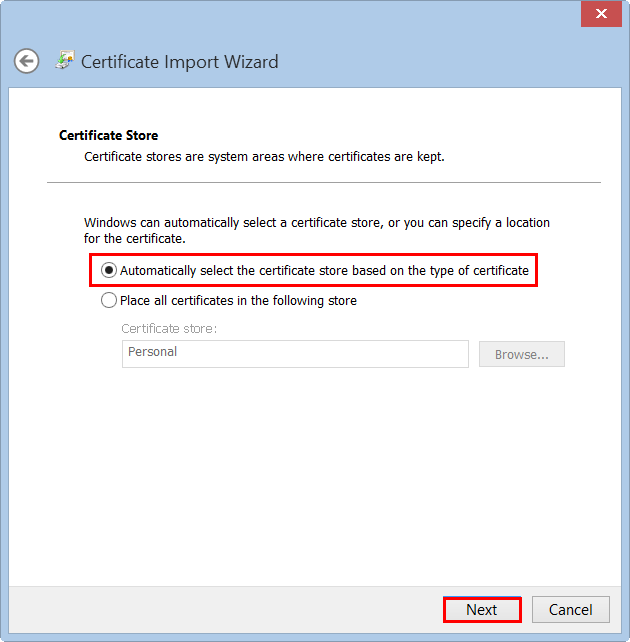Cancel the certificate import

(x=570, y=609)
